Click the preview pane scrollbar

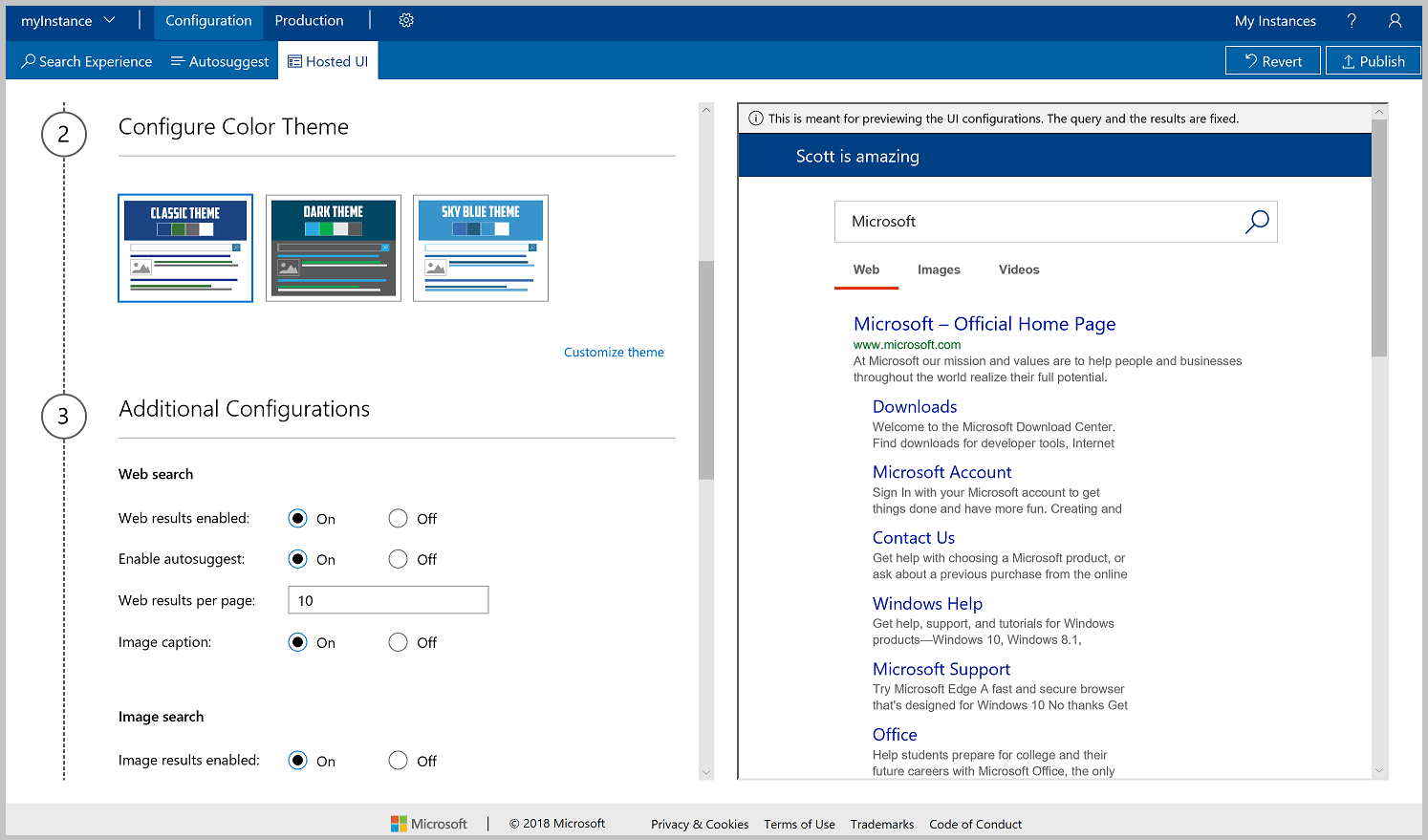(1378, 258)
